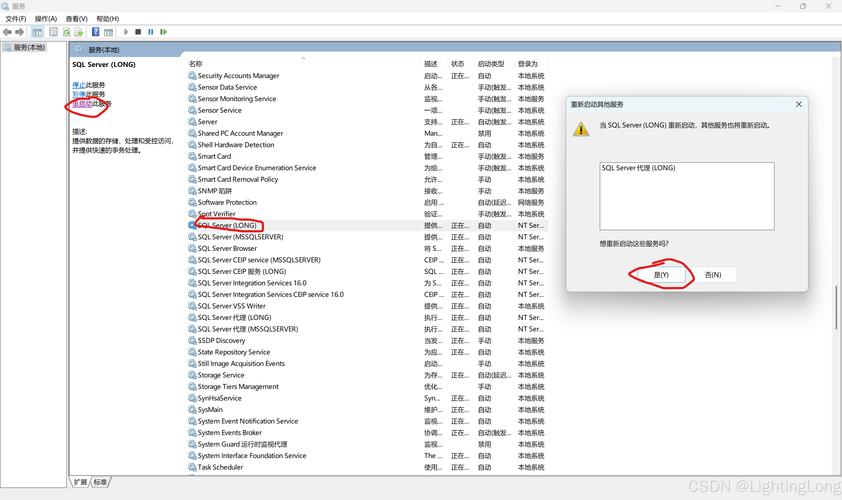Switch to the 扩展 tab

click(80, 482)
